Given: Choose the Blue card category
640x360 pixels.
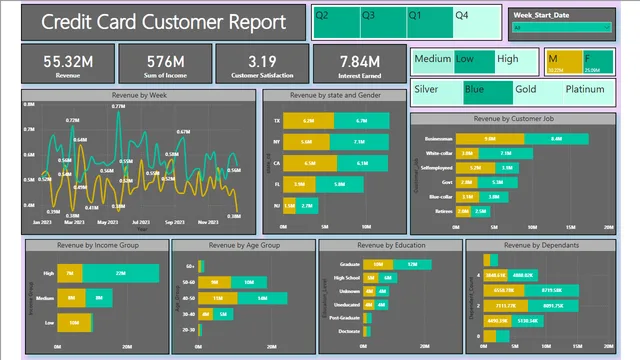Looking at the screenshot, I should (x=488, y=92).
